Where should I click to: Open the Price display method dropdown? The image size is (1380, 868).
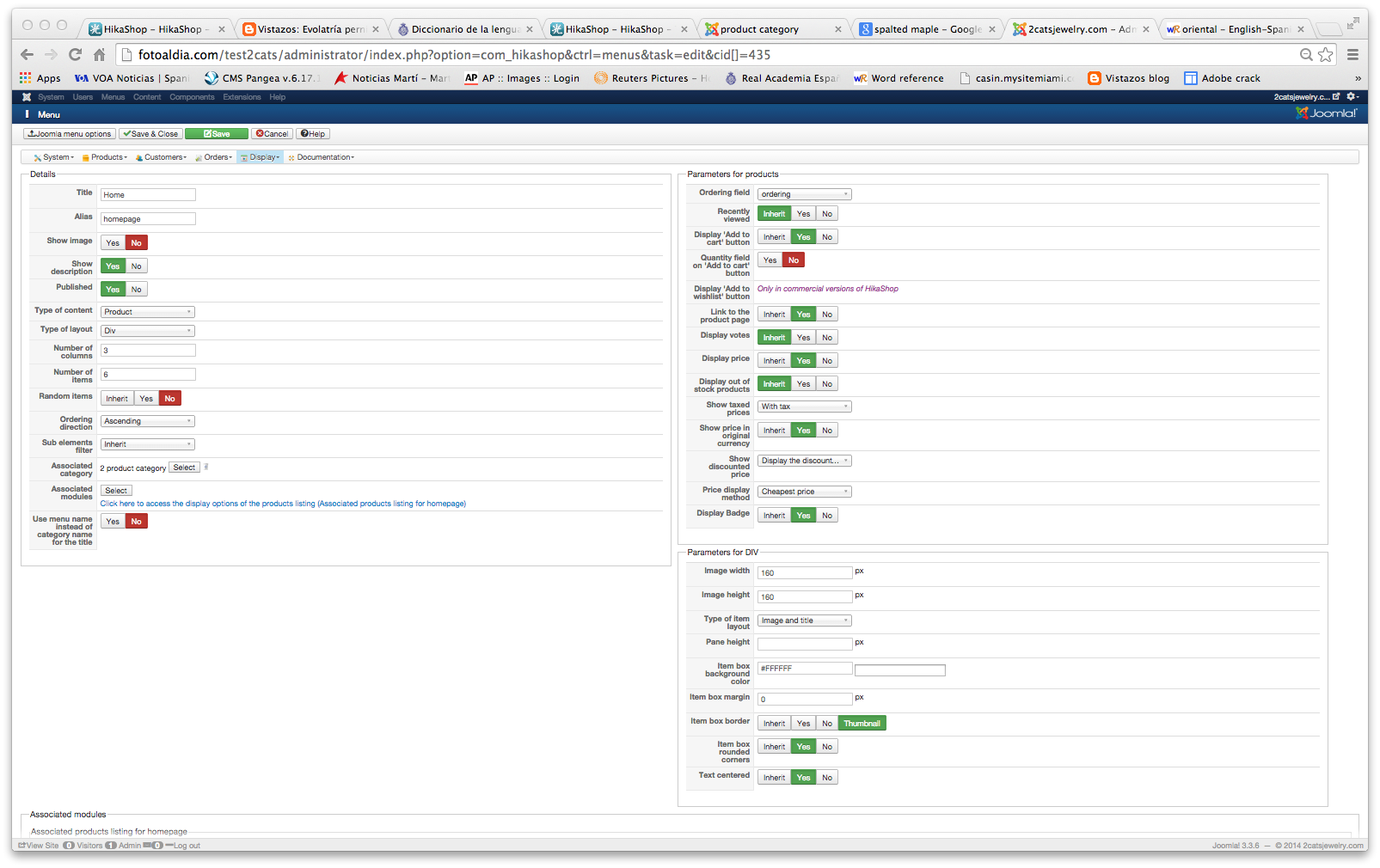tap(805, 492)
